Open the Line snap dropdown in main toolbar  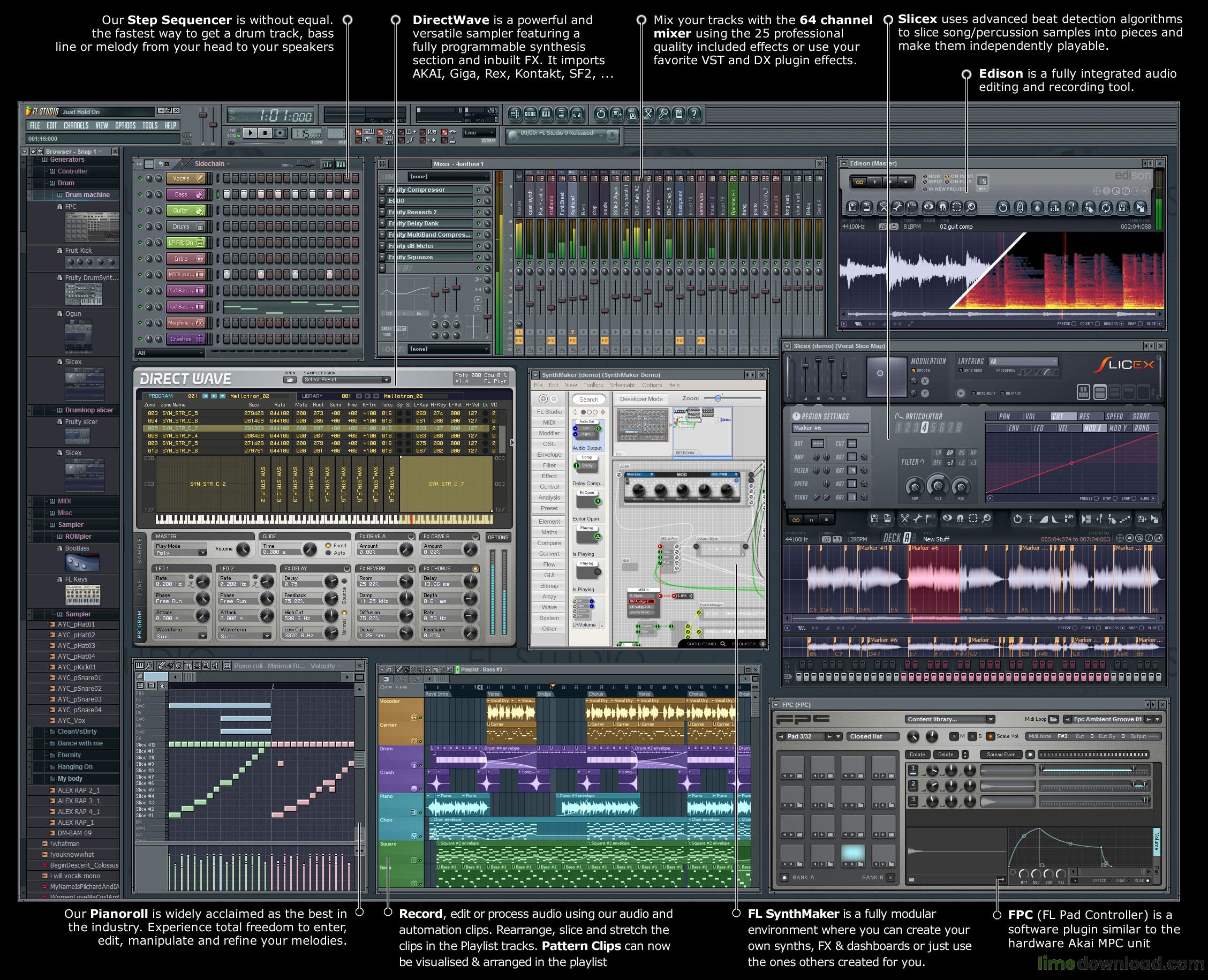coord(480,133)
